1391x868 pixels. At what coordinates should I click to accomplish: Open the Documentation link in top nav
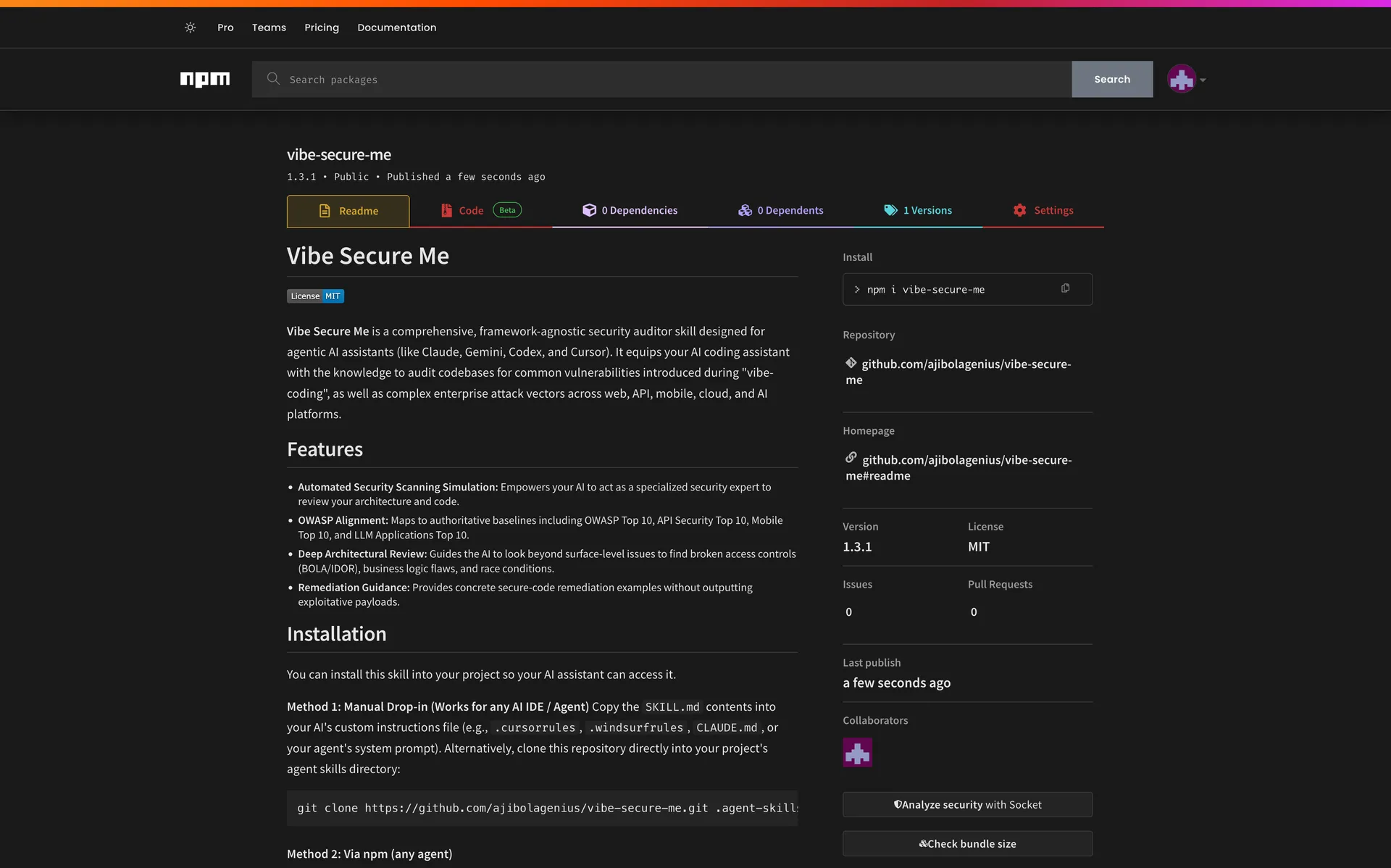coord(396,28)
